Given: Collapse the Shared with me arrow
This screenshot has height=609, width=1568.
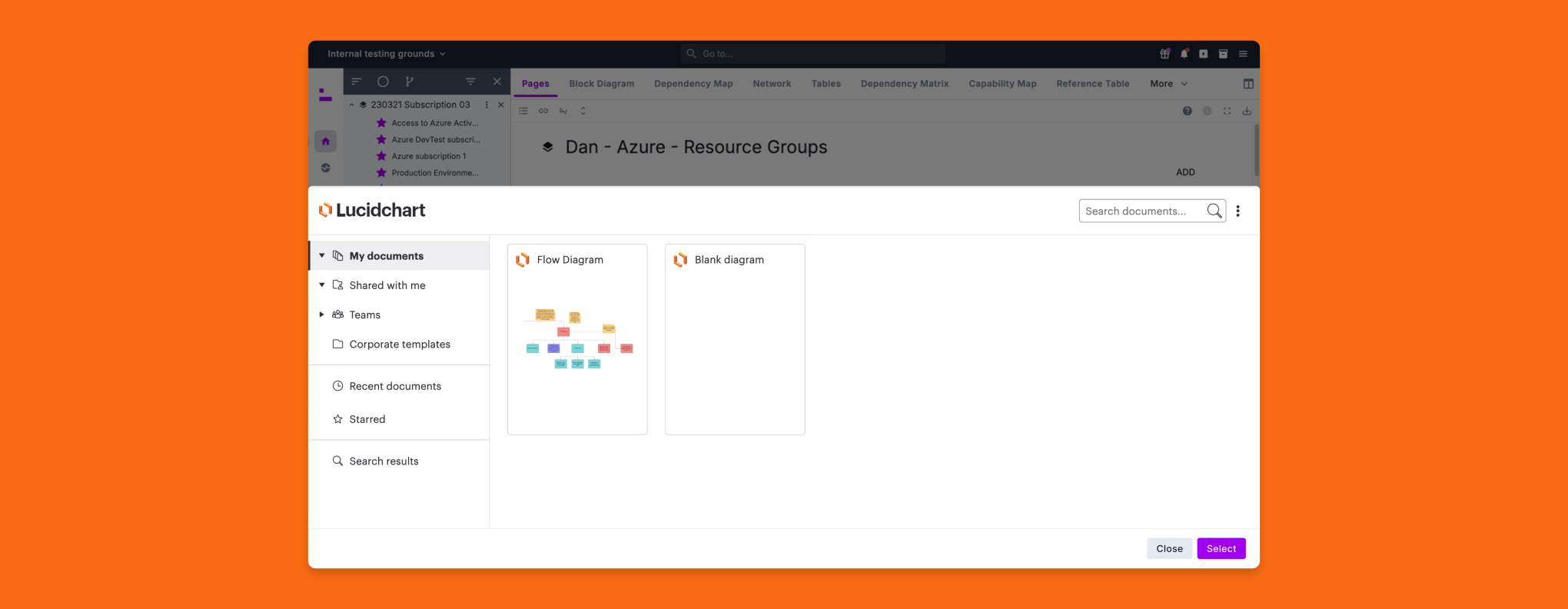Looking at the screenshot, I should point(322,285).
